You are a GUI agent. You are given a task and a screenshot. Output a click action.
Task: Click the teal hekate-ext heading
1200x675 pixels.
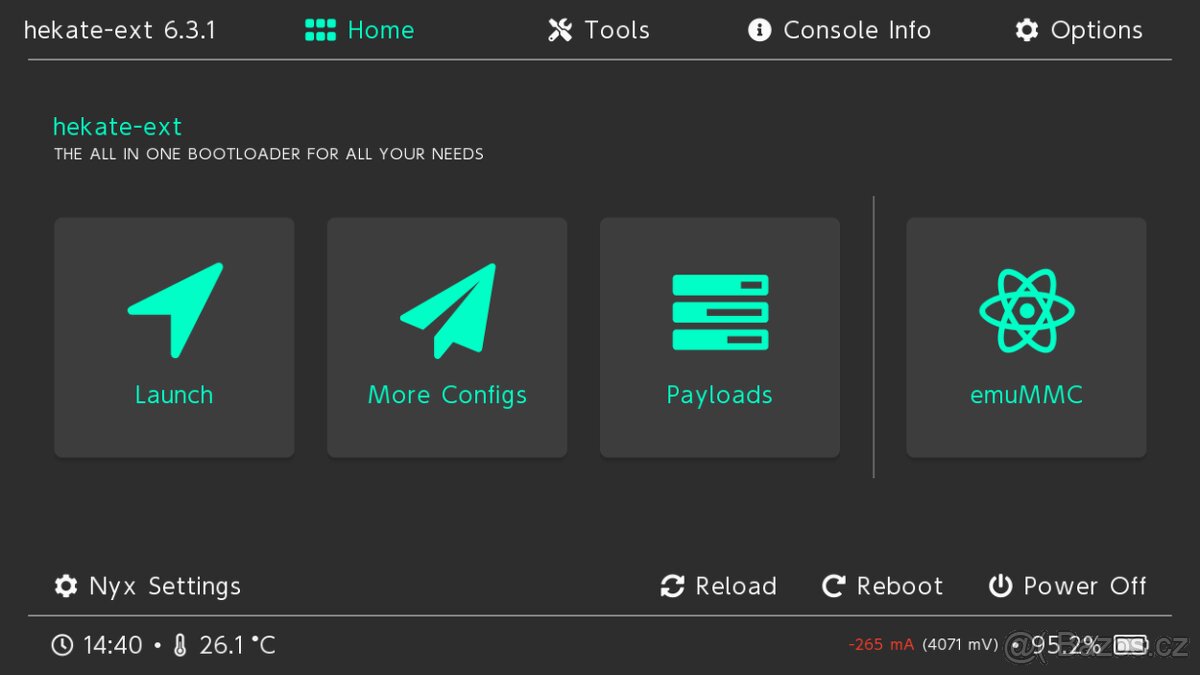coord(117,127)
